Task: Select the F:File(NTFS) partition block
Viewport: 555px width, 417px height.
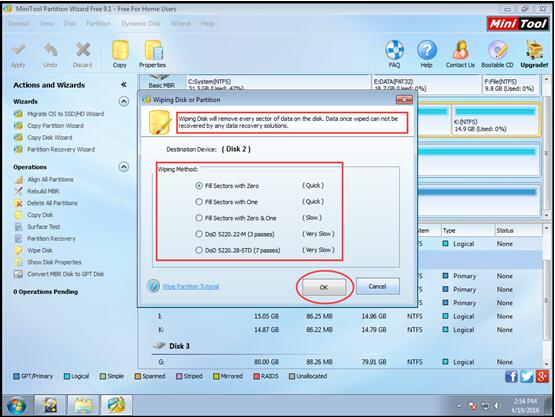Action: [510, 84]
